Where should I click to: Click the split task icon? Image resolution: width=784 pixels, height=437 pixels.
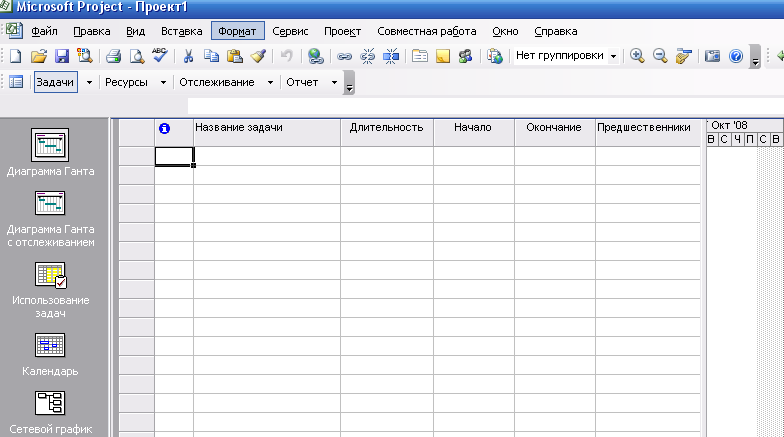click(x=391, y=56)
